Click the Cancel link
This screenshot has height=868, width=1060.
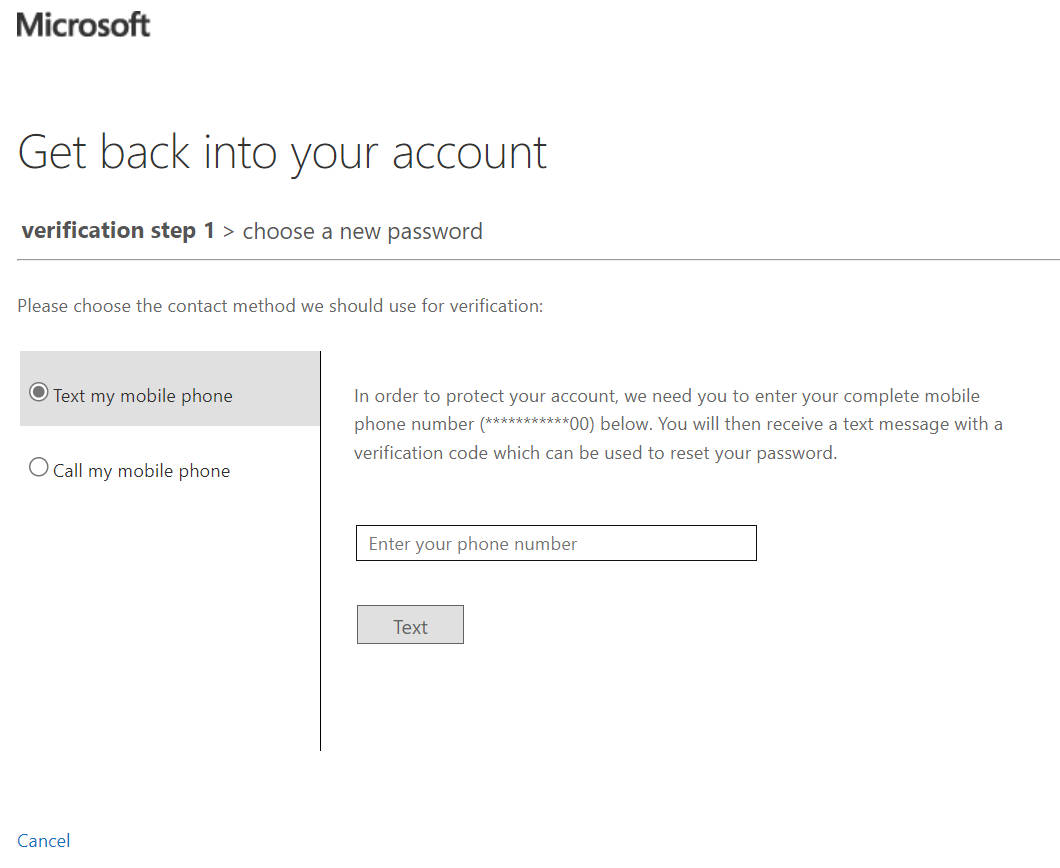(x=44, y=840)
